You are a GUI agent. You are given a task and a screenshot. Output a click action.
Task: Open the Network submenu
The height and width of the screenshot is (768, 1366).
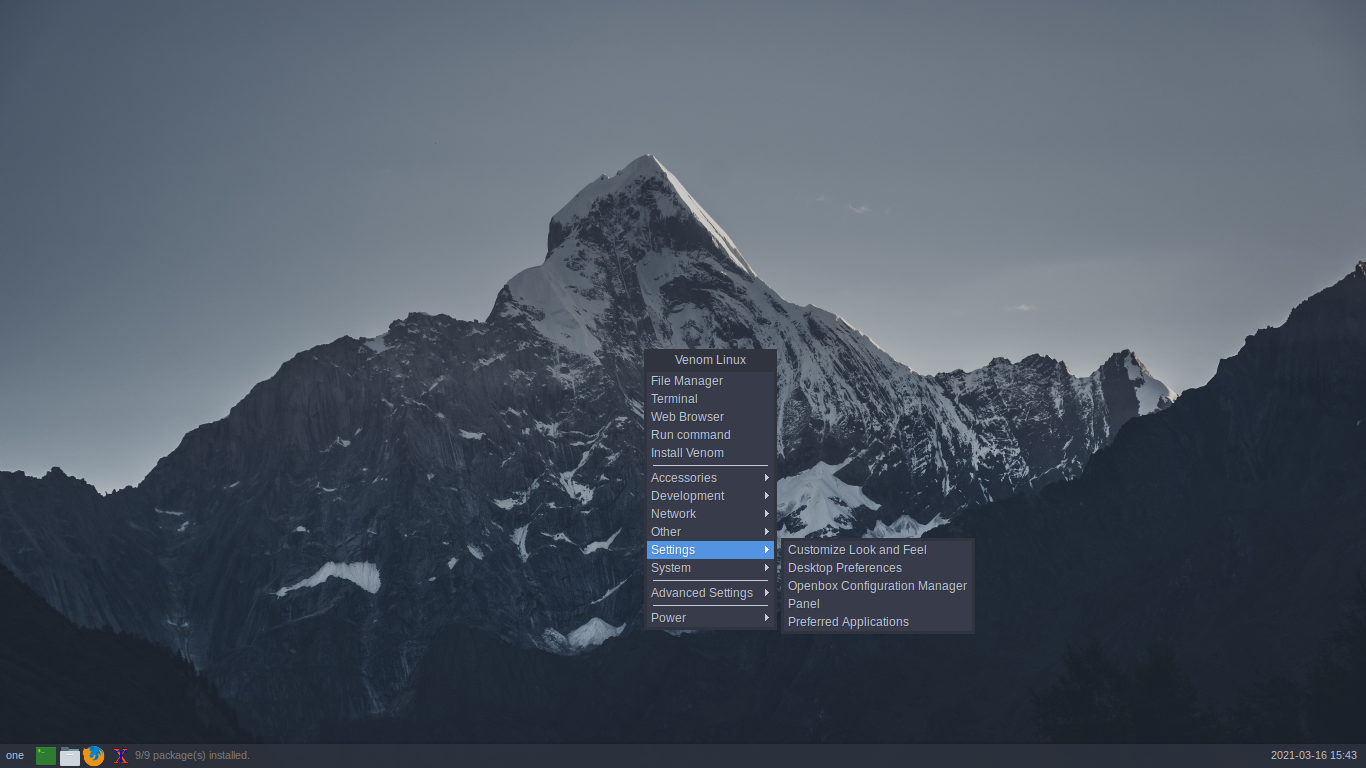click(x=710, y=514)
